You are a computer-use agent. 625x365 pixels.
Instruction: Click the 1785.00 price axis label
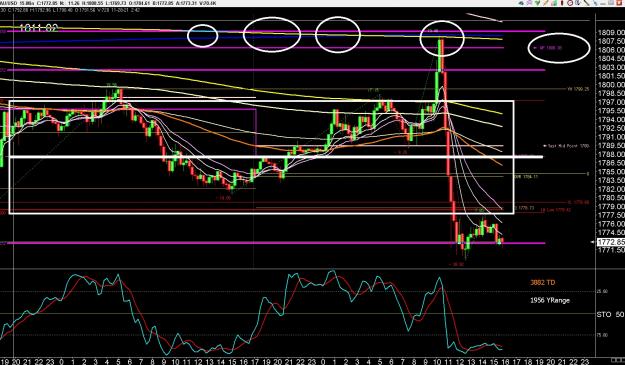pos(611,172)
